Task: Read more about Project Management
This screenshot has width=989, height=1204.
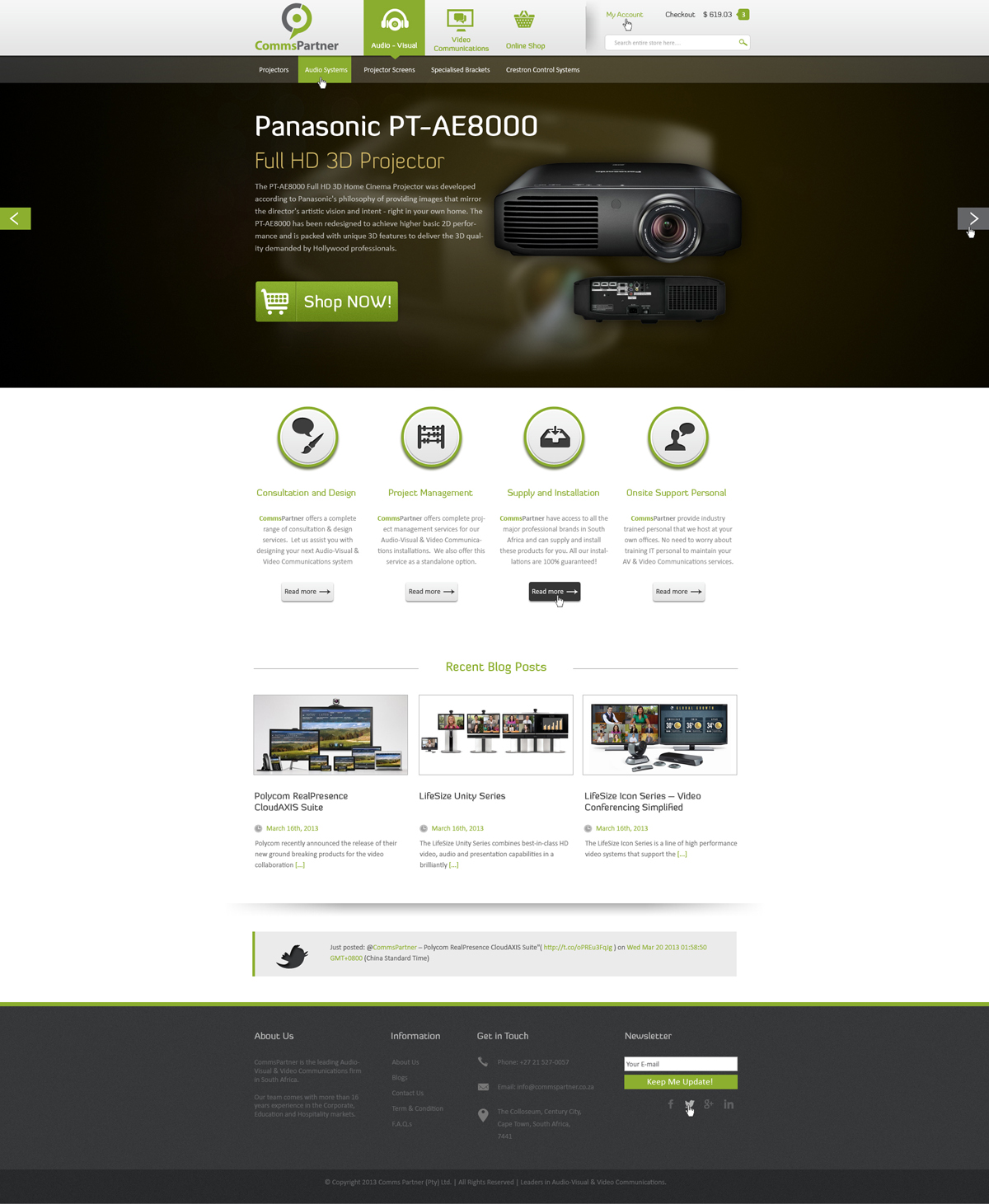Action: (x=431, y=592)
